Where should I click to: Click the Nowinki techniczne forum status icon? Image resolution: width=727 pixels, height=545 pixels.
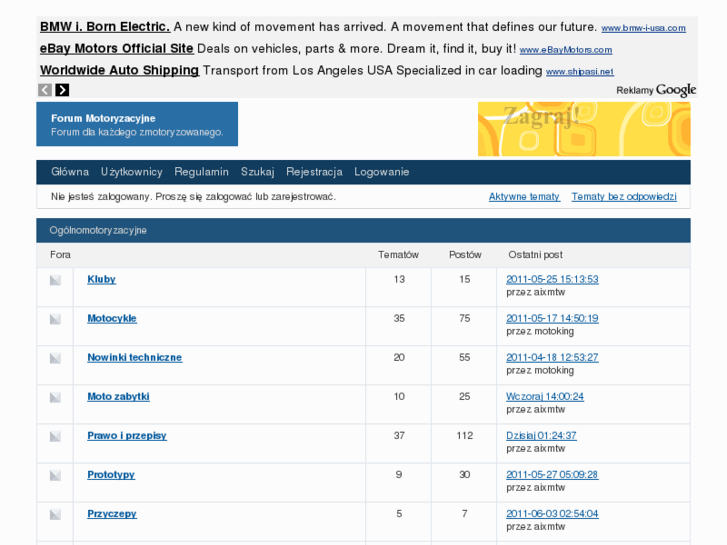point(55,358)
